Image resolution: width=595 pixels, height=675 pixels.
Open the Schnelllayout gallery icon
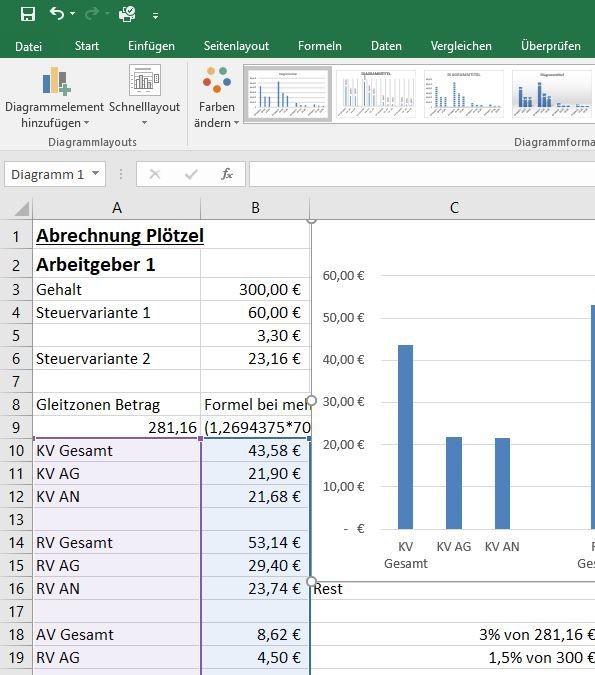click(145, 80)
